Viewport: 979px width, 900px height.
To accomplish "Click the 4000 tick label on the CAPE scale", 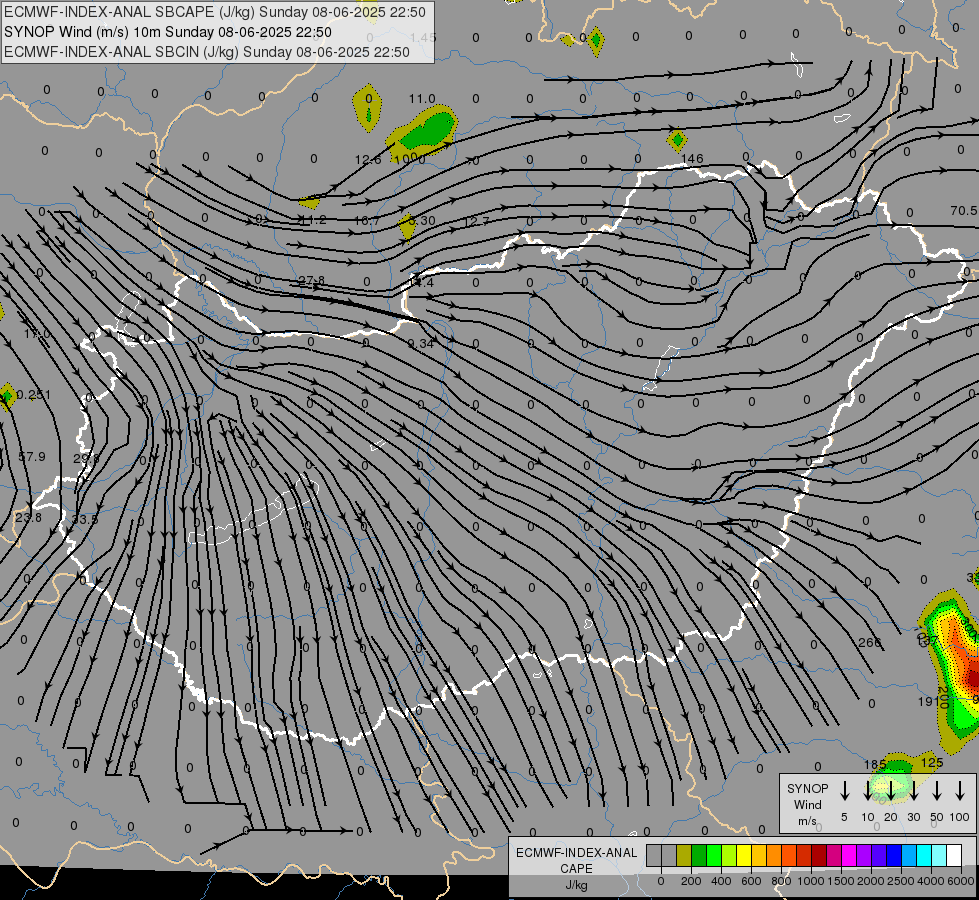I will point(931,881).
